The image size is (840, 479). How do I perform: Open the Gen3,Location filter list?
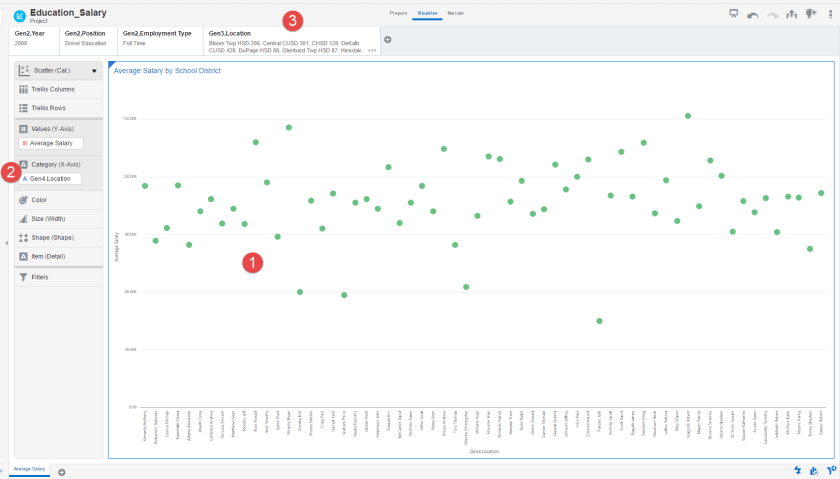(290, 40)
